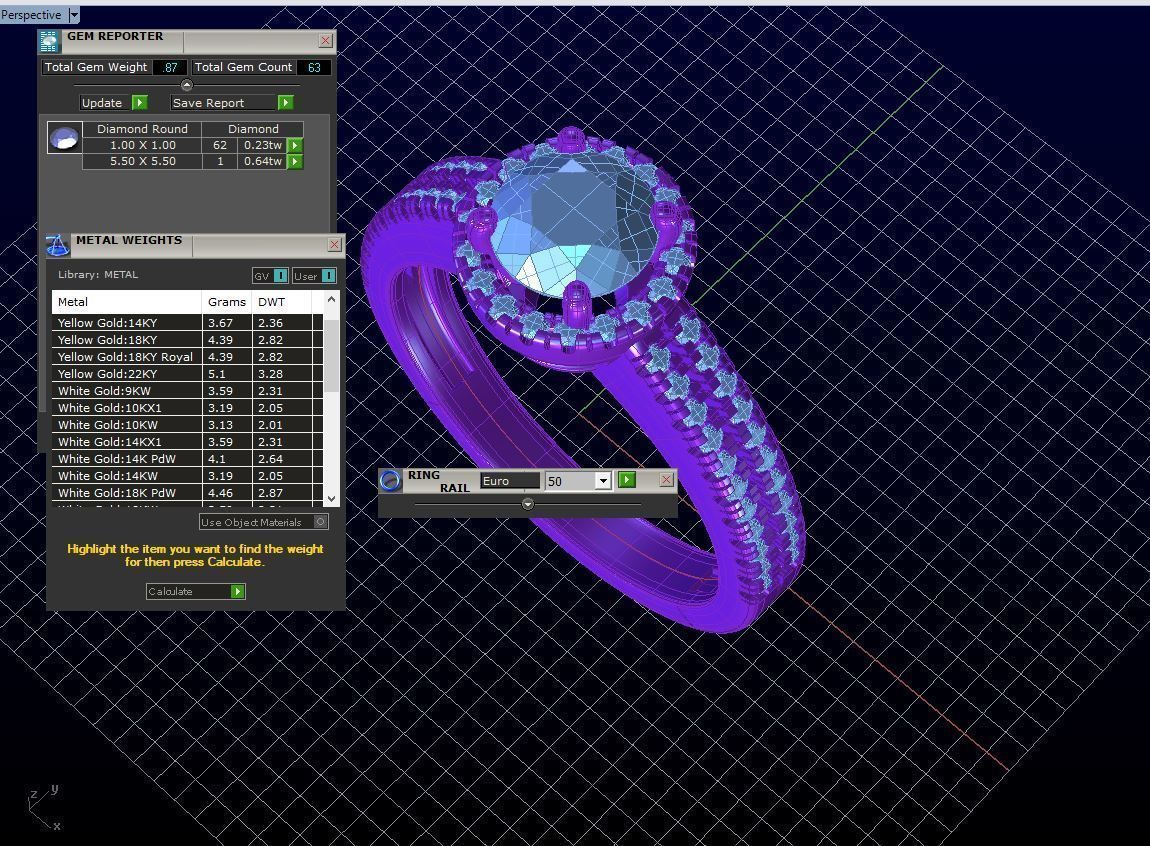Select the Yellow Gold:14KY row
This screenshot has width=1150, height=846.
click(187, 323)
